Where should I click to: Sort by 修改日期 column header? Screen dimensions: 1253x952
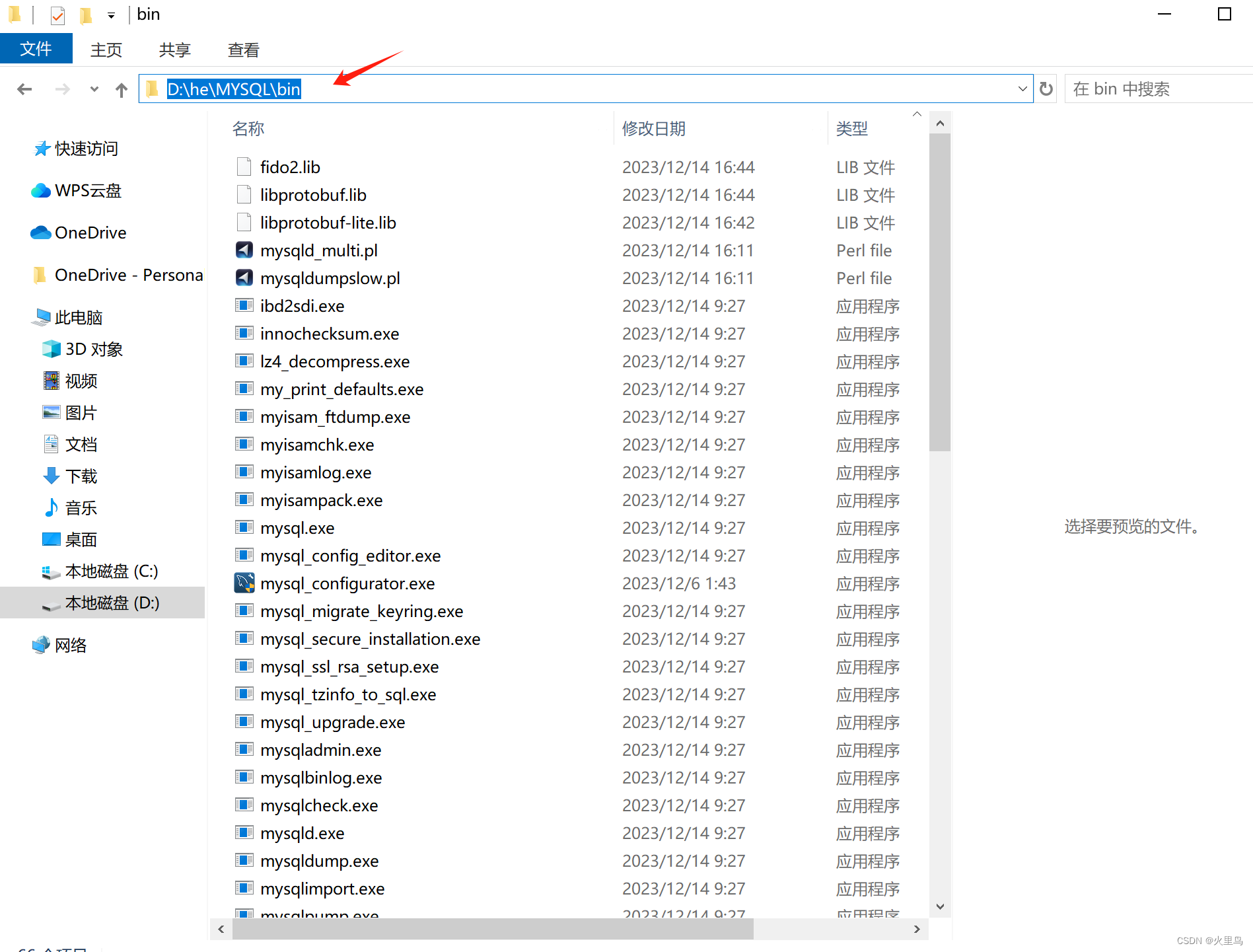[654, 128]
